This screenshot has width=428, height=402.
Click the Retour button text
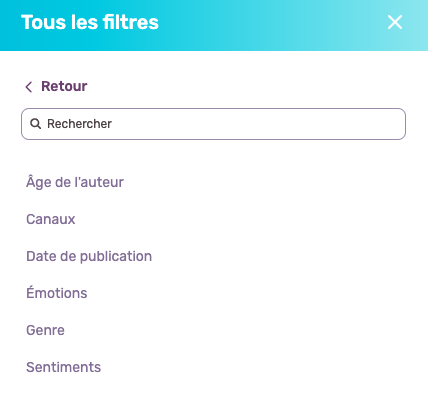[64, 86]
